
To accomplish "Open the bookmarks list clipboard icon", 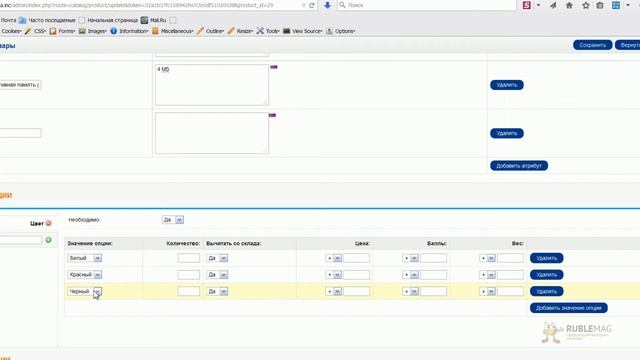I will 600,5.
